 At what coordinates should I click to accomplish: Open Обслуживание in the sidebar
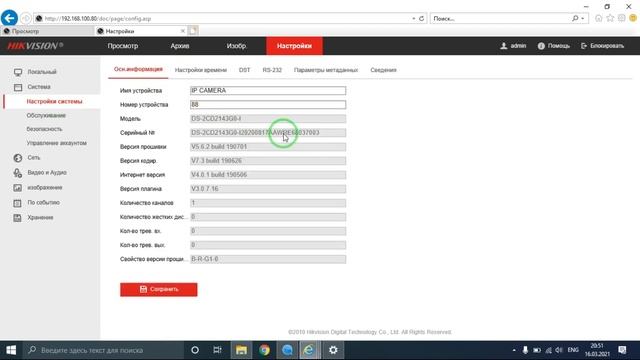coord(46,116)
